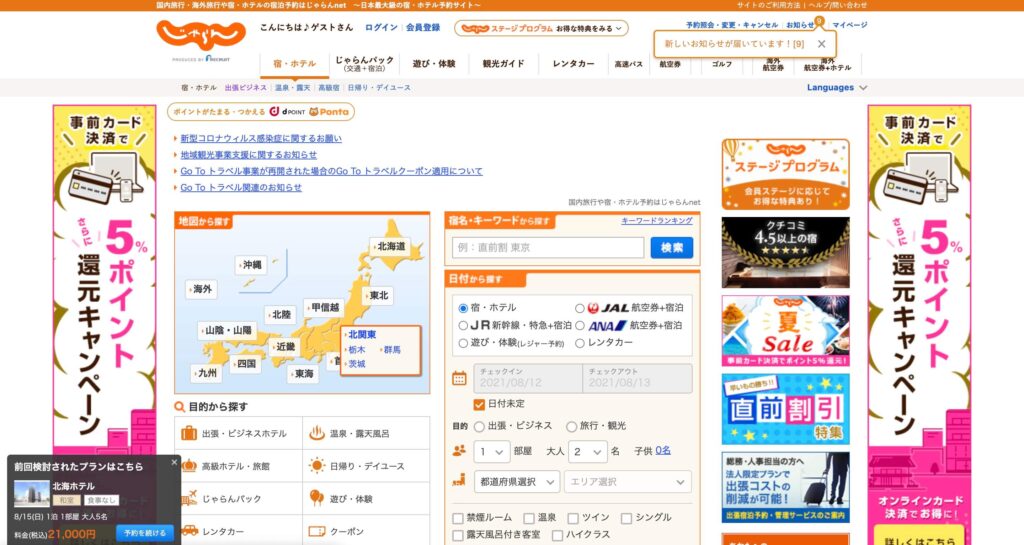Click the coupon icon

point(316,530)
